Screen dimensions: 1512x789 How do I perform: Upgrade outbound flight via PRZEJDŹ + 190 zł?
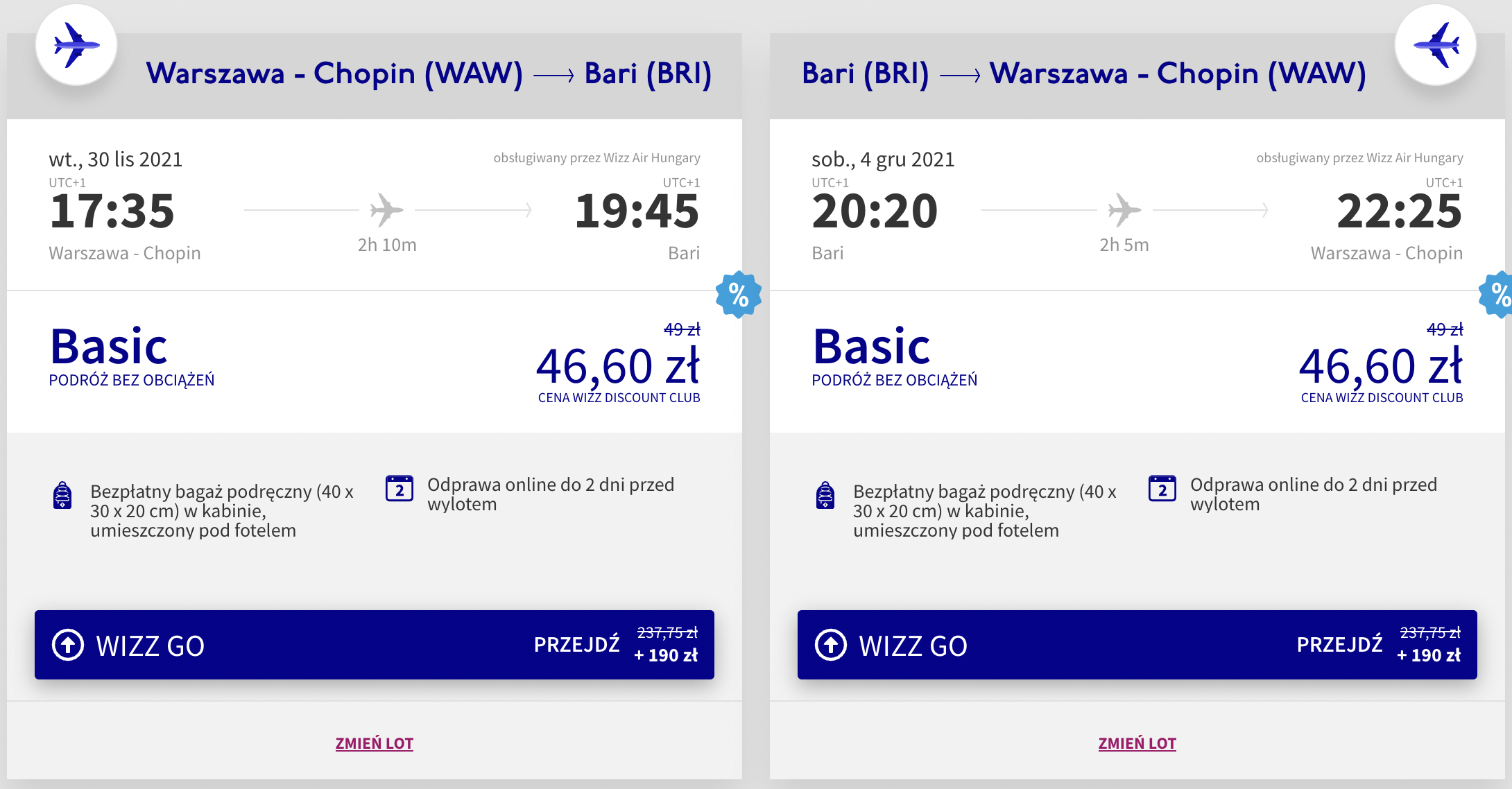pyautogui.click(x=615, y=645)
